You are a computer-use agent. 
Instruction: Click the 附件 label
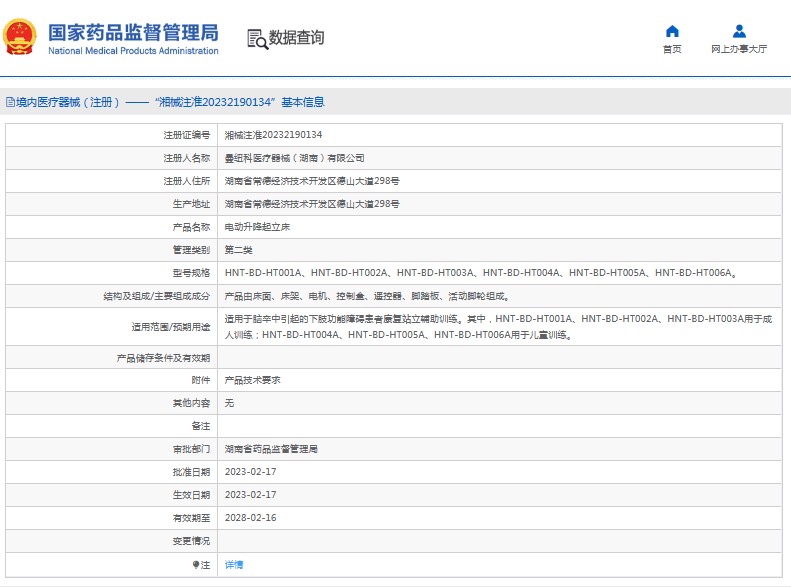[x=200, y=380]
